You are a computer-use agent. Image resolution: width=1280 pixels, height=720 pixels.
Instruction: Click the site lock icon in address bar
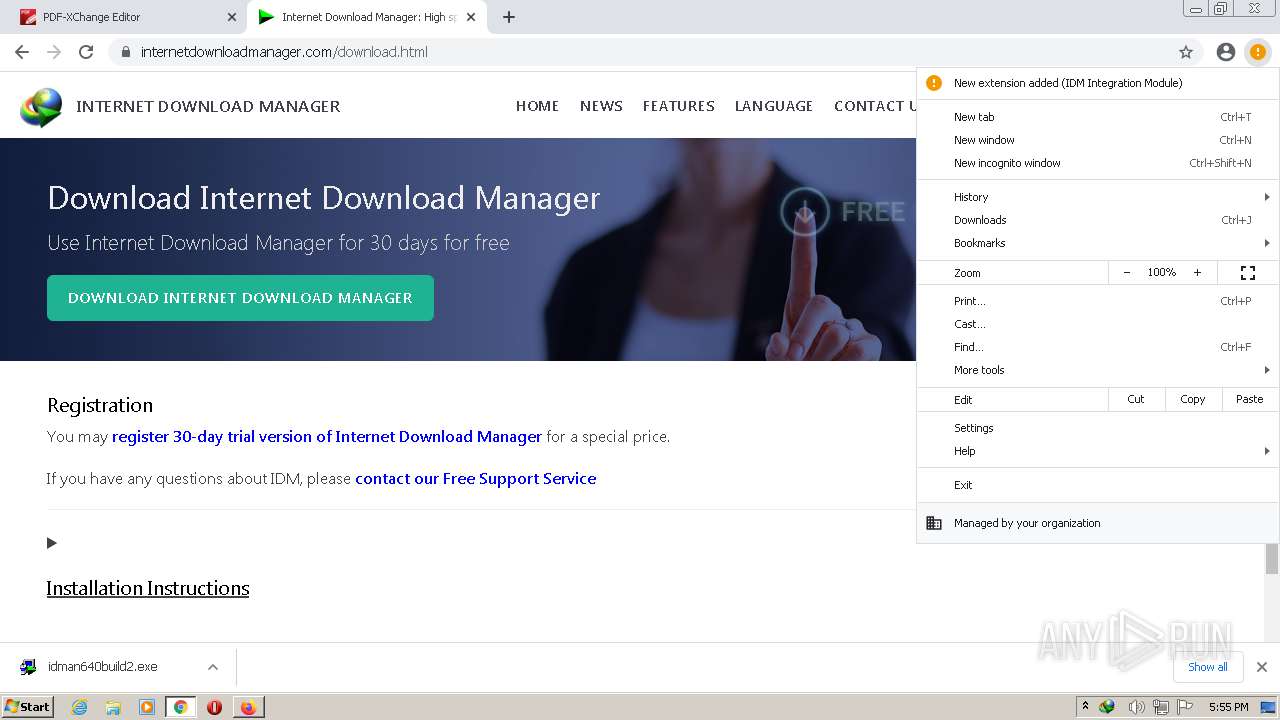[x=125, y=52]
